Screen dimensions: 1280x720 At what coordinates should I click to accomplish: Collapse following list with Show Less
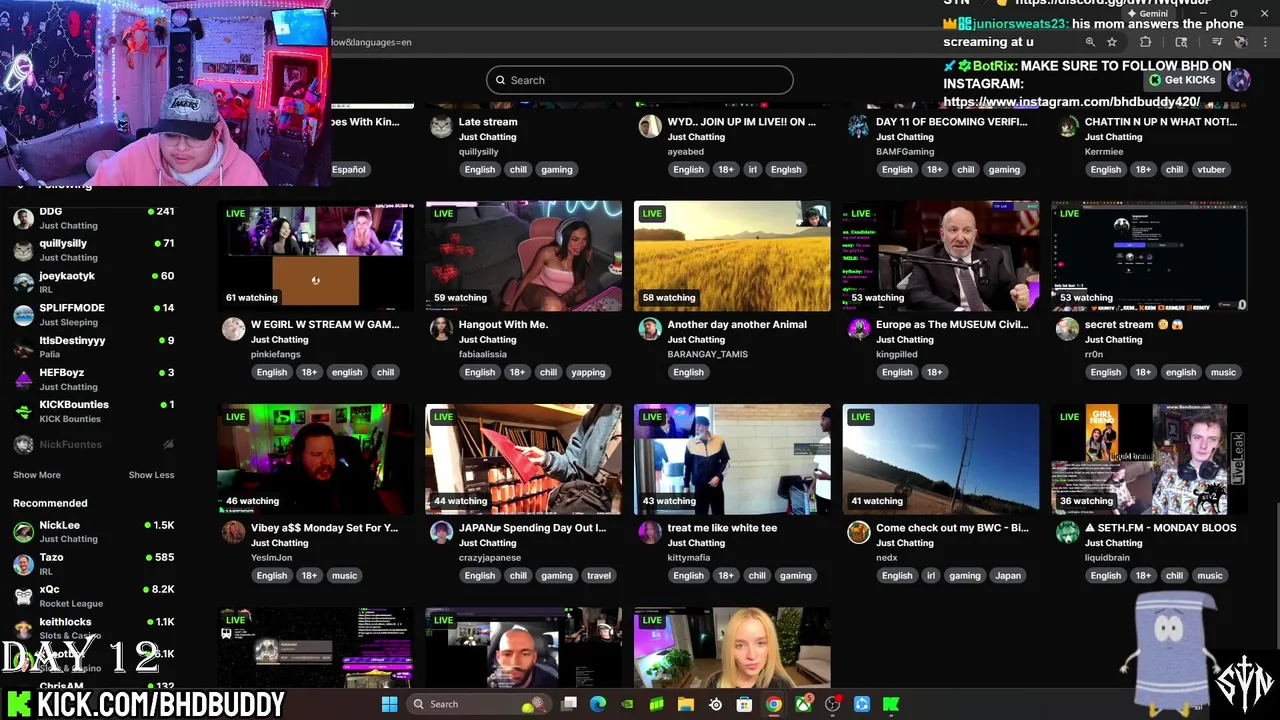(x=151, y=475)
